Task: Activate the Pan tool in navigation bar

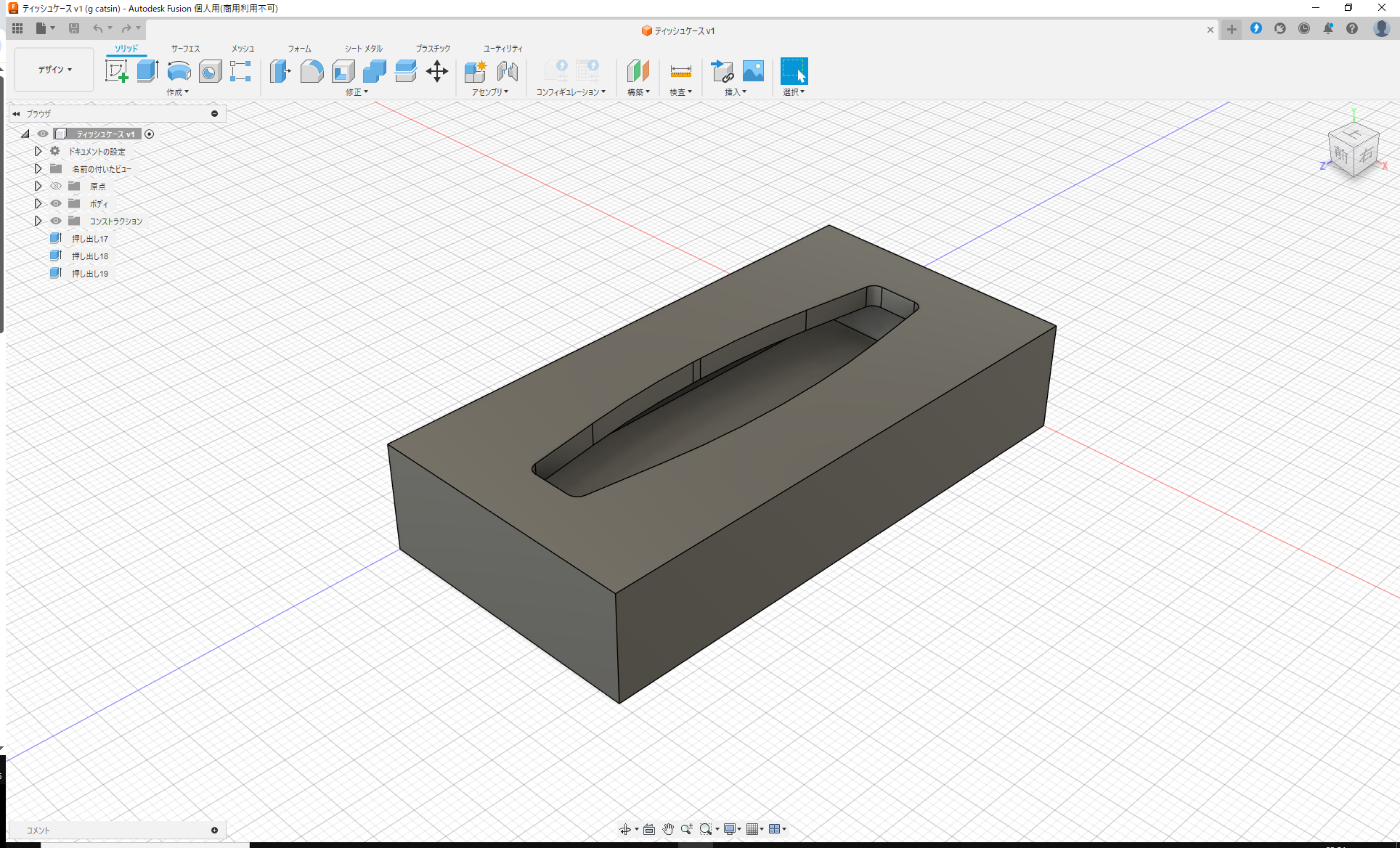Action: tap(668, 828)
